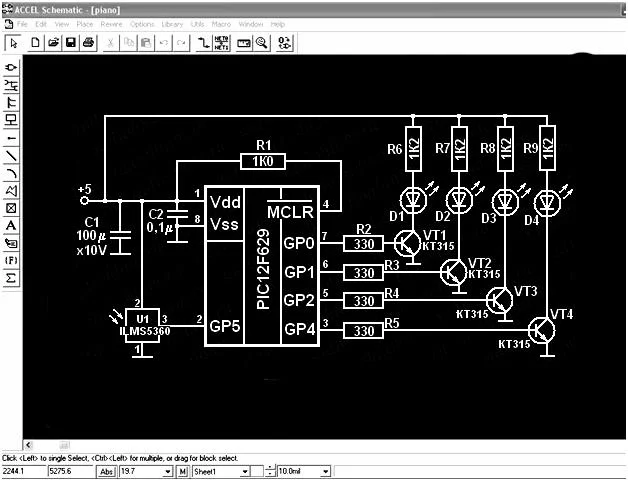The height and width of the screenshot is (481, 628).
Task: Select the Polygon drawing tool
Action: point(11,191)
